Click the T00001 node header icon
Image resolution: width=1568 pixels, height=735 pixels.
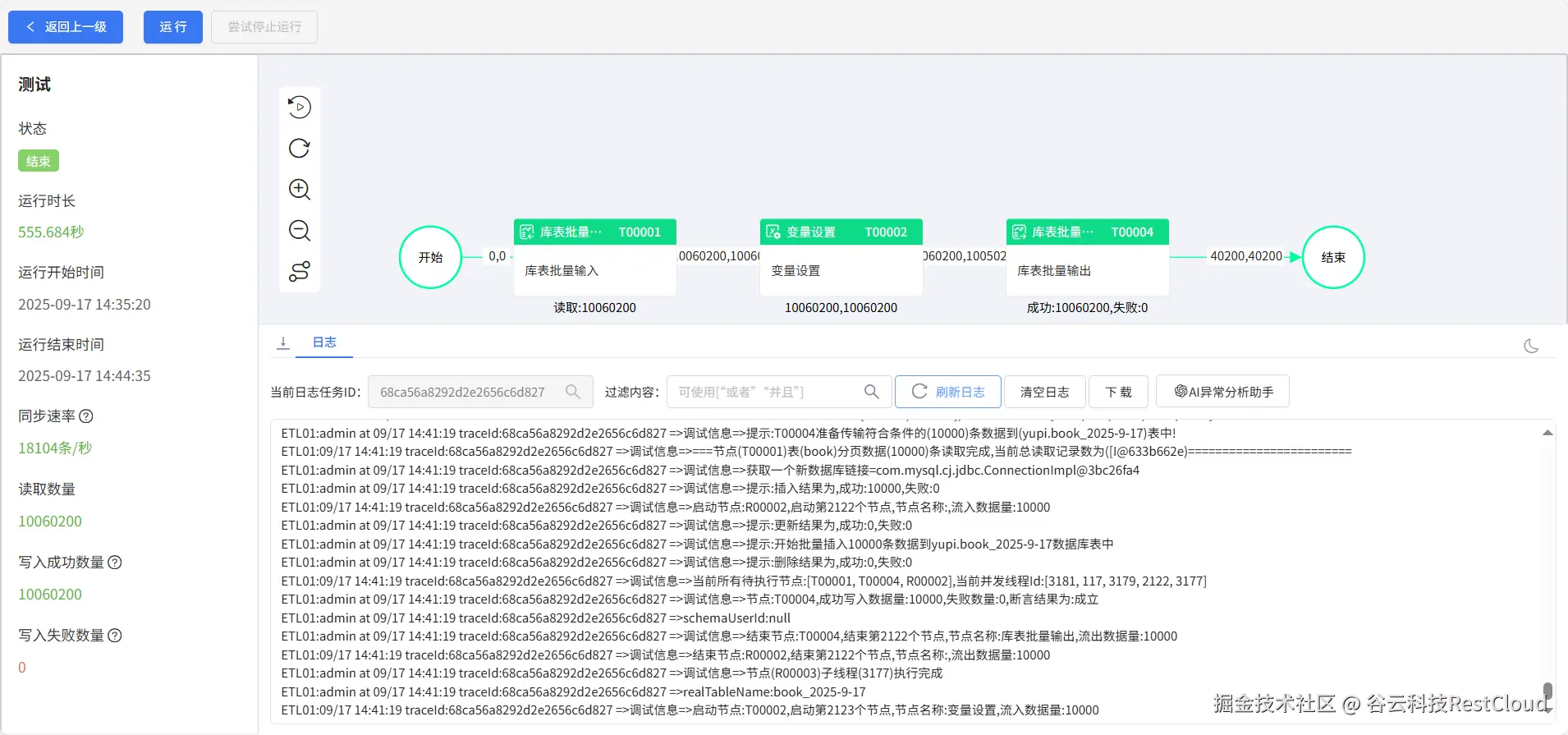(527, 232)
